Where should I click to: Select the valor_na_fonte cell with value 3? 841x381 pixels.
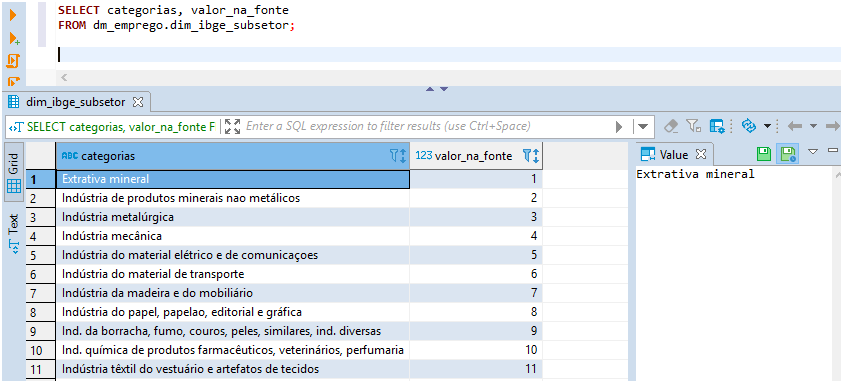tap(476, 217)
